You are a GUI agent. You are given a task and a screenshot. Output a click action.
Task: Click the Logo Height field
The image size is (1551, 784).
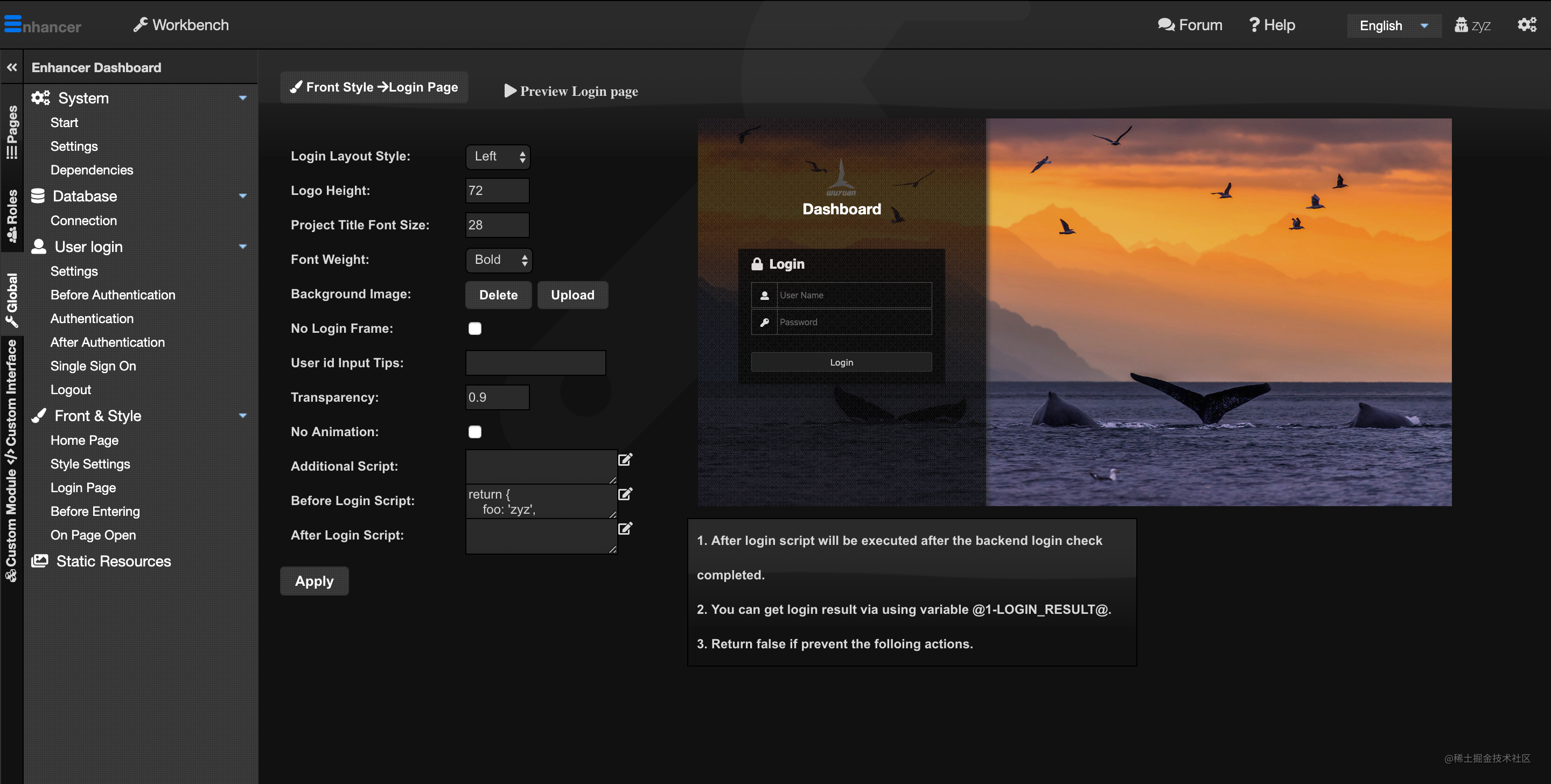pyautogui.click(x=497, y=191)
